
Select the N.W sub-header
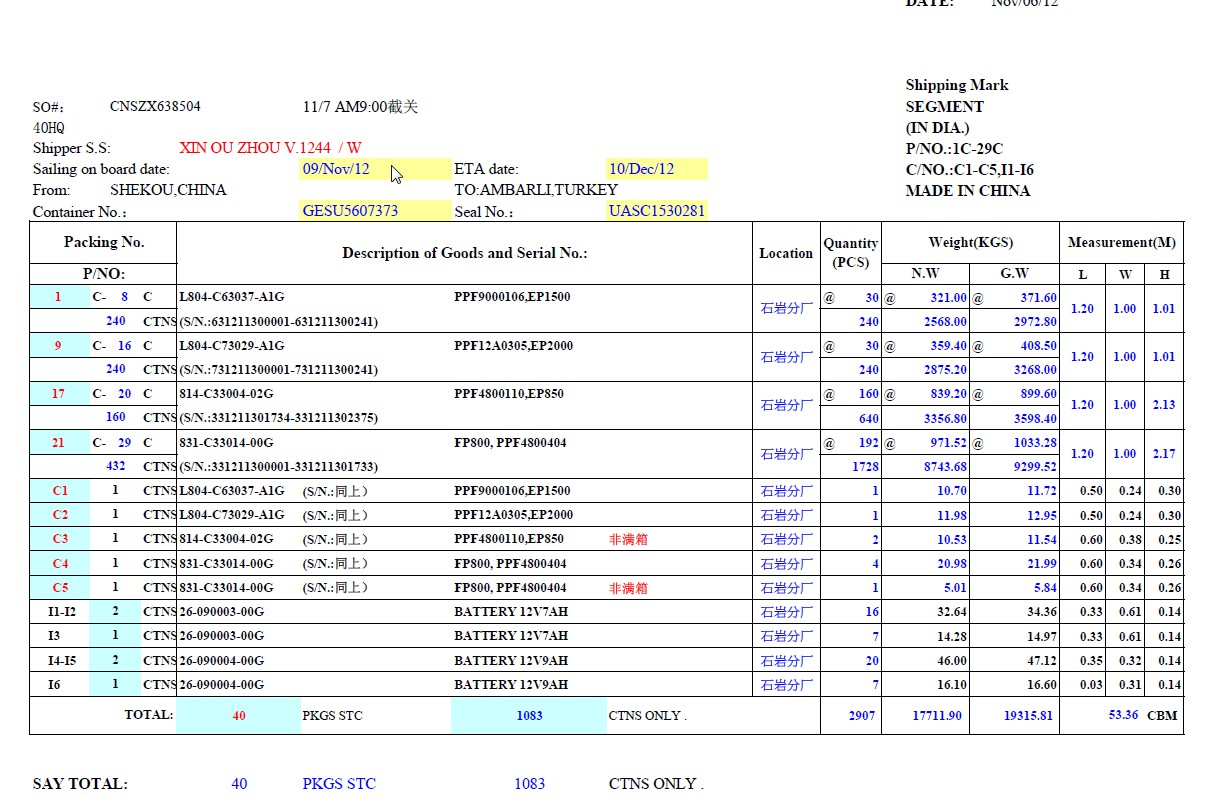point(925,273)
